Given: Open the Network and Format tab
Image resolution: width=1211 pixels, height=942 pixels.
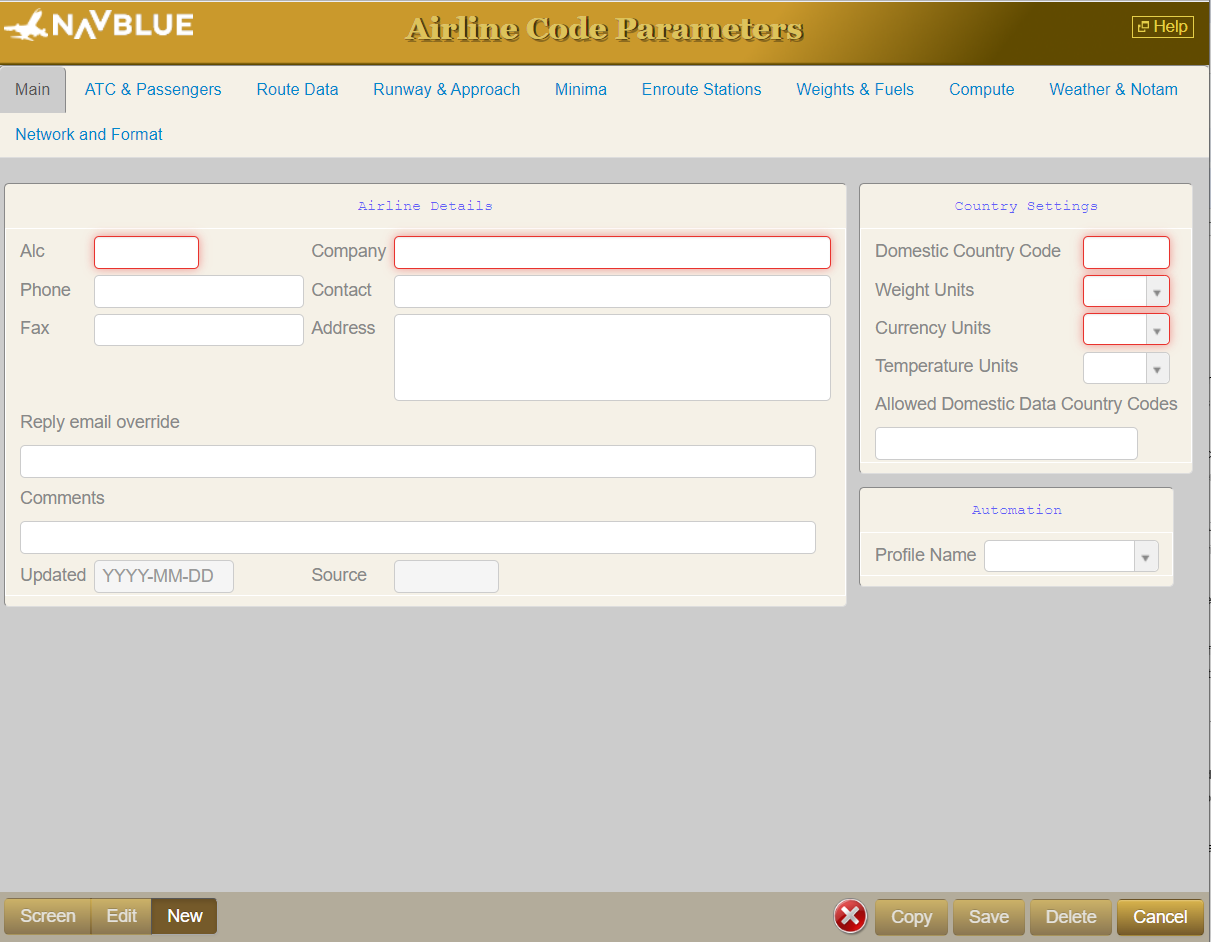Looking at the screenshot, I should [89, 135].
